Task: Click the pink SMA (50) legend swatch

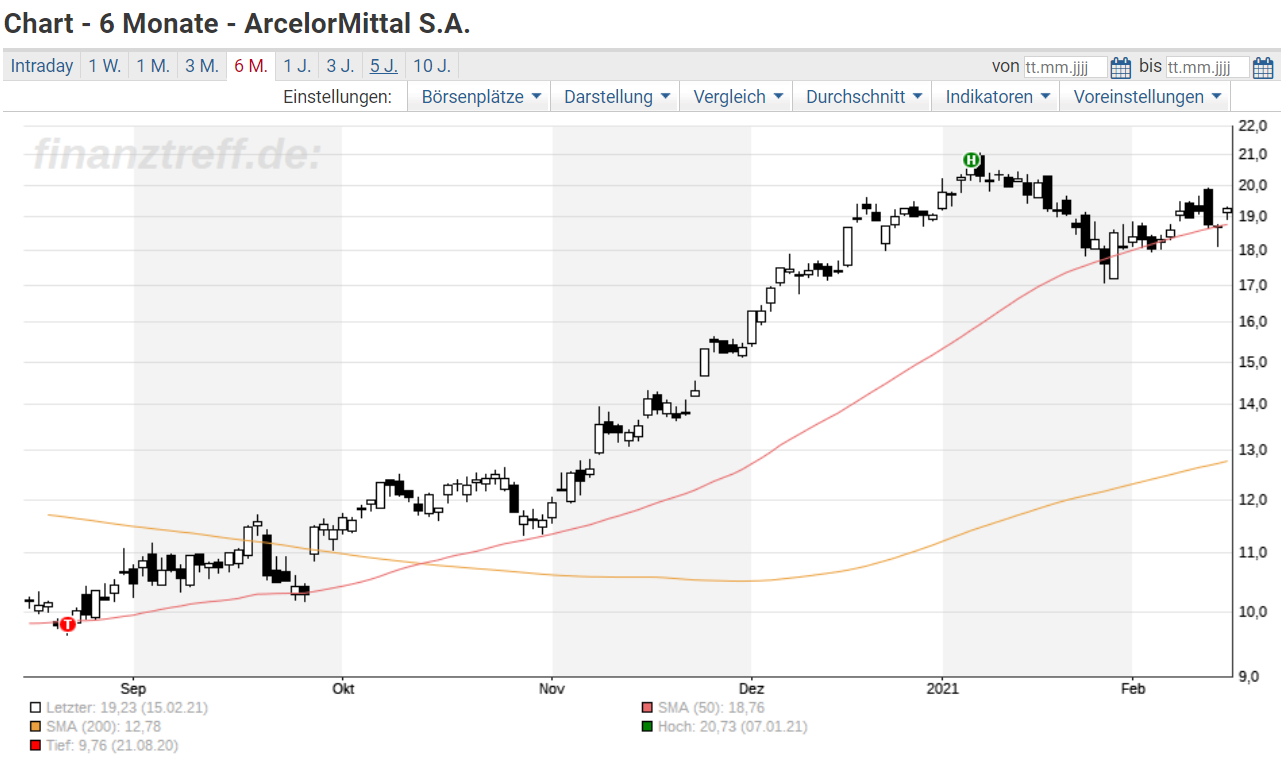Action: 647,707
